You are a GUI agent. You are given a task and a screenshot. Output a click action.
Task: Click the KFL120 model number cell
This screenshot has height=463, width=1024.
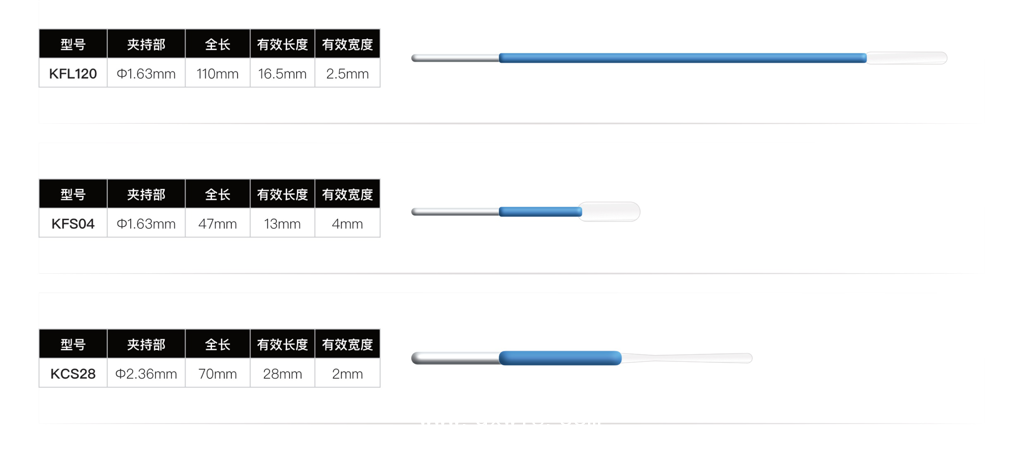[x=73, y=74]
